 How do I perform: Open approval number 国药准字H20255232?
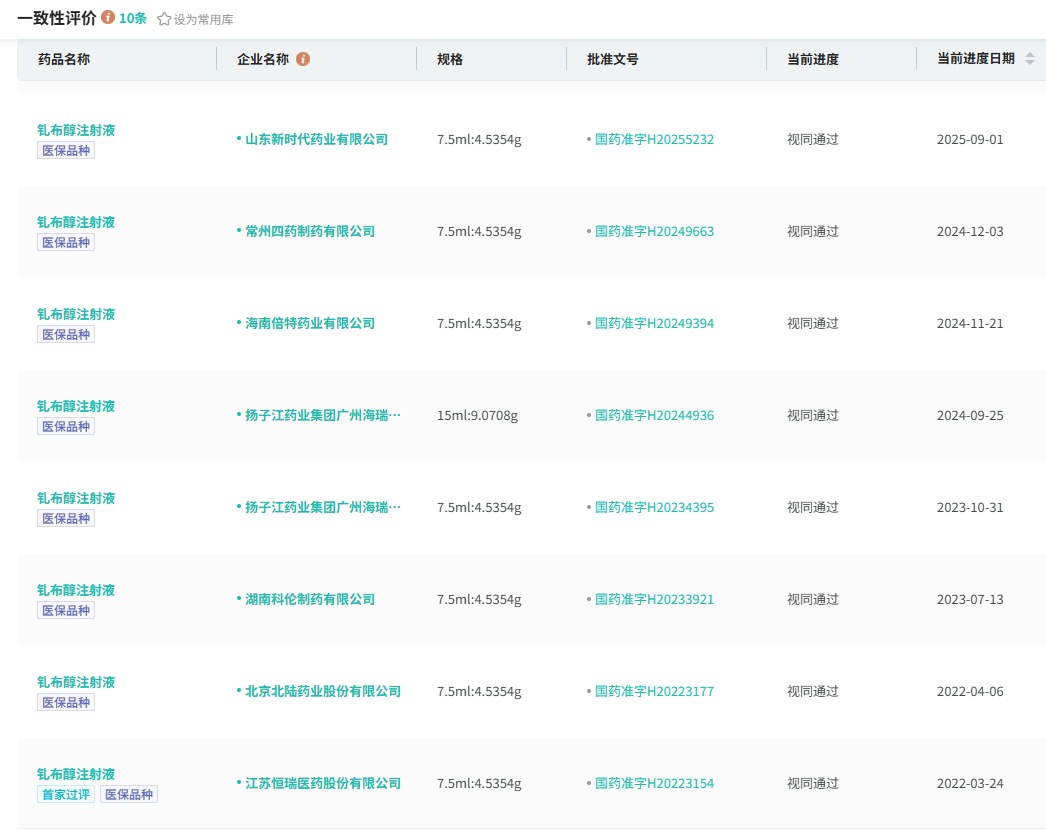click(654, 139)
